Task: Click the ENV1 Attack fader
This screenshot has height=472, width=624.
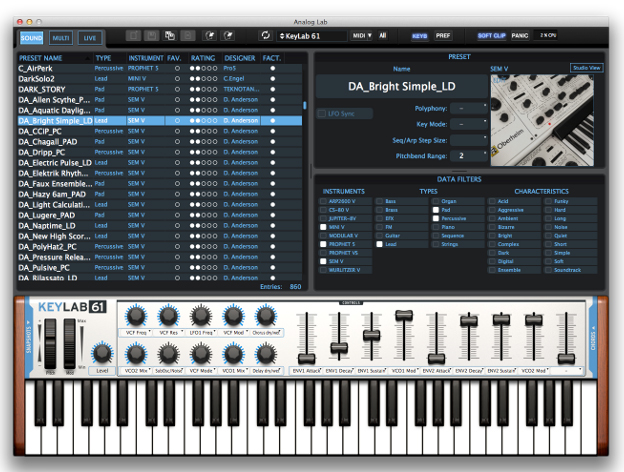Action: point(308,357)
